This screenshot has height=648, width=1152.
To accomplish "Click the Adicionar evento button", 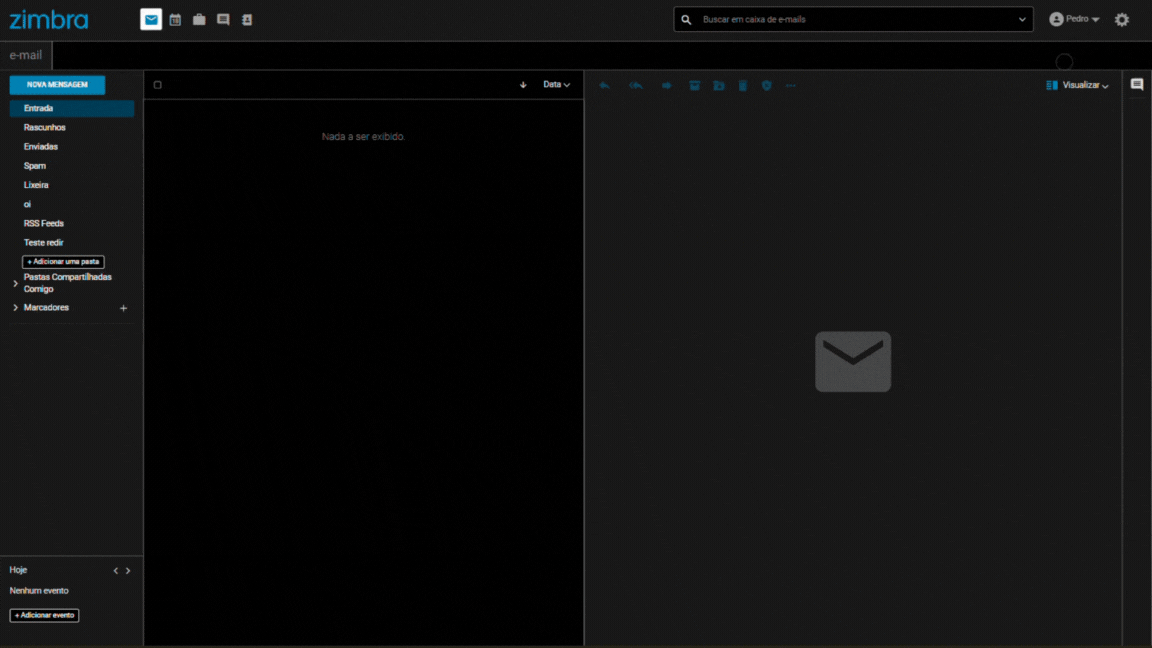I will click(x=44, y=615).
